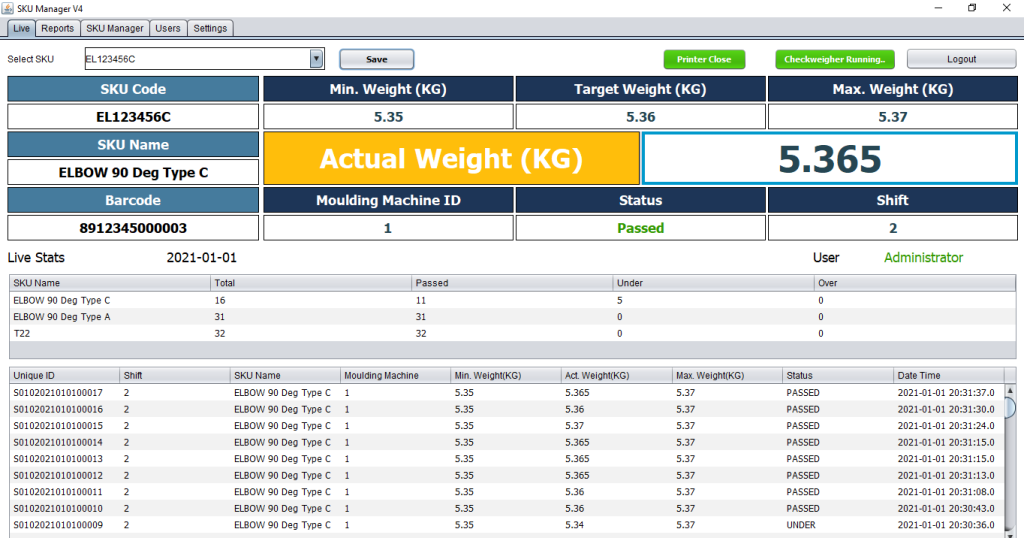Image resolution: width=1024 pixels, height=538 pixels.
Task: Click the actual weight 5.365 display field
Action: pos(829,159)
